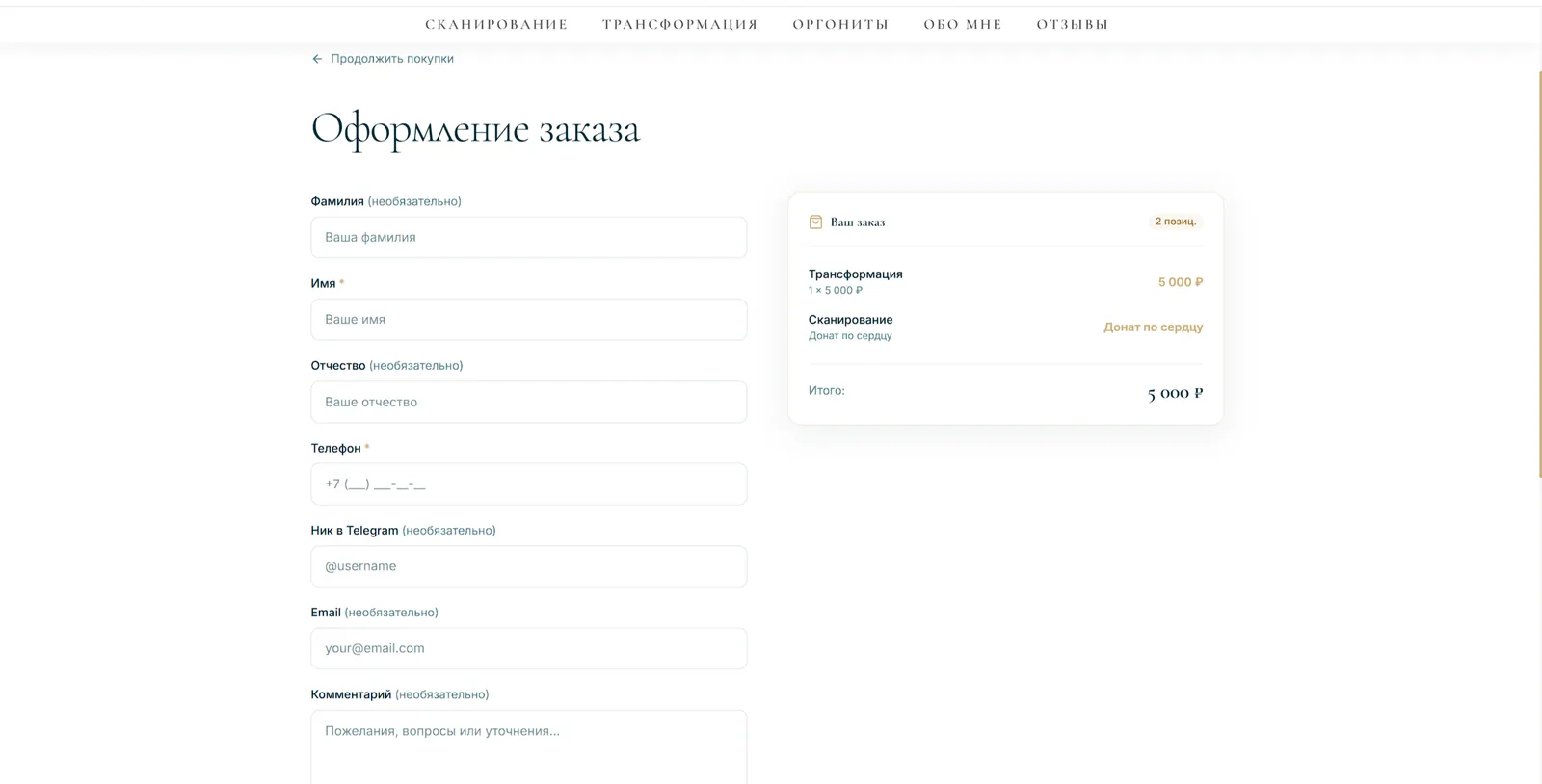1542x784 pixels.
Task: Click the Email (необязательно) label
Action: (374, 613)
